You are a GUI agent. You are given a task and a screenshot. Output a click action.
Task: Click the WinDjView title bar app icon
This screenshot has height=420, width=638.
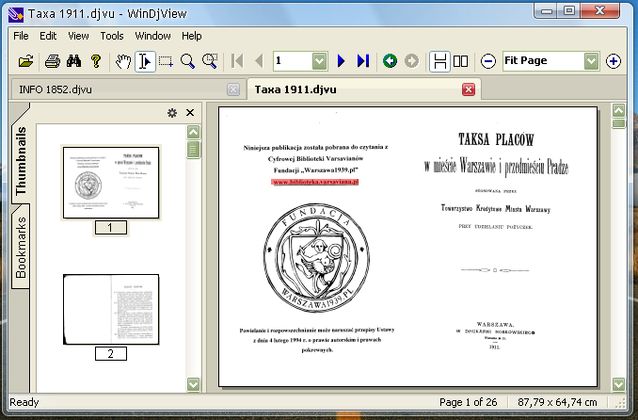16,15
